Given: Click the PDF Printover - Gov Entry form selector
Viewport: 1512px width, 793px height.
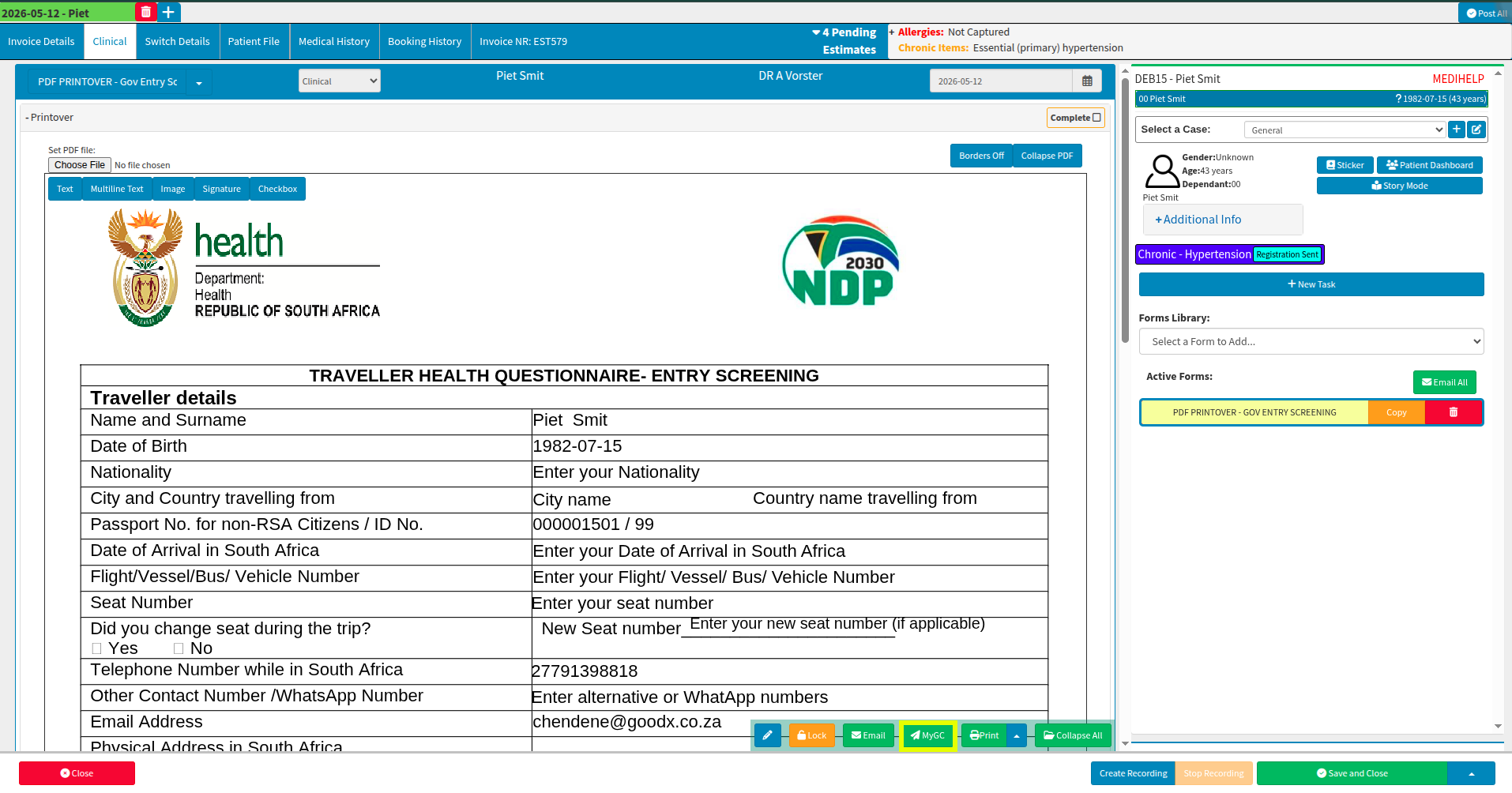Looking at the screenshot, I should pos(107,82).
